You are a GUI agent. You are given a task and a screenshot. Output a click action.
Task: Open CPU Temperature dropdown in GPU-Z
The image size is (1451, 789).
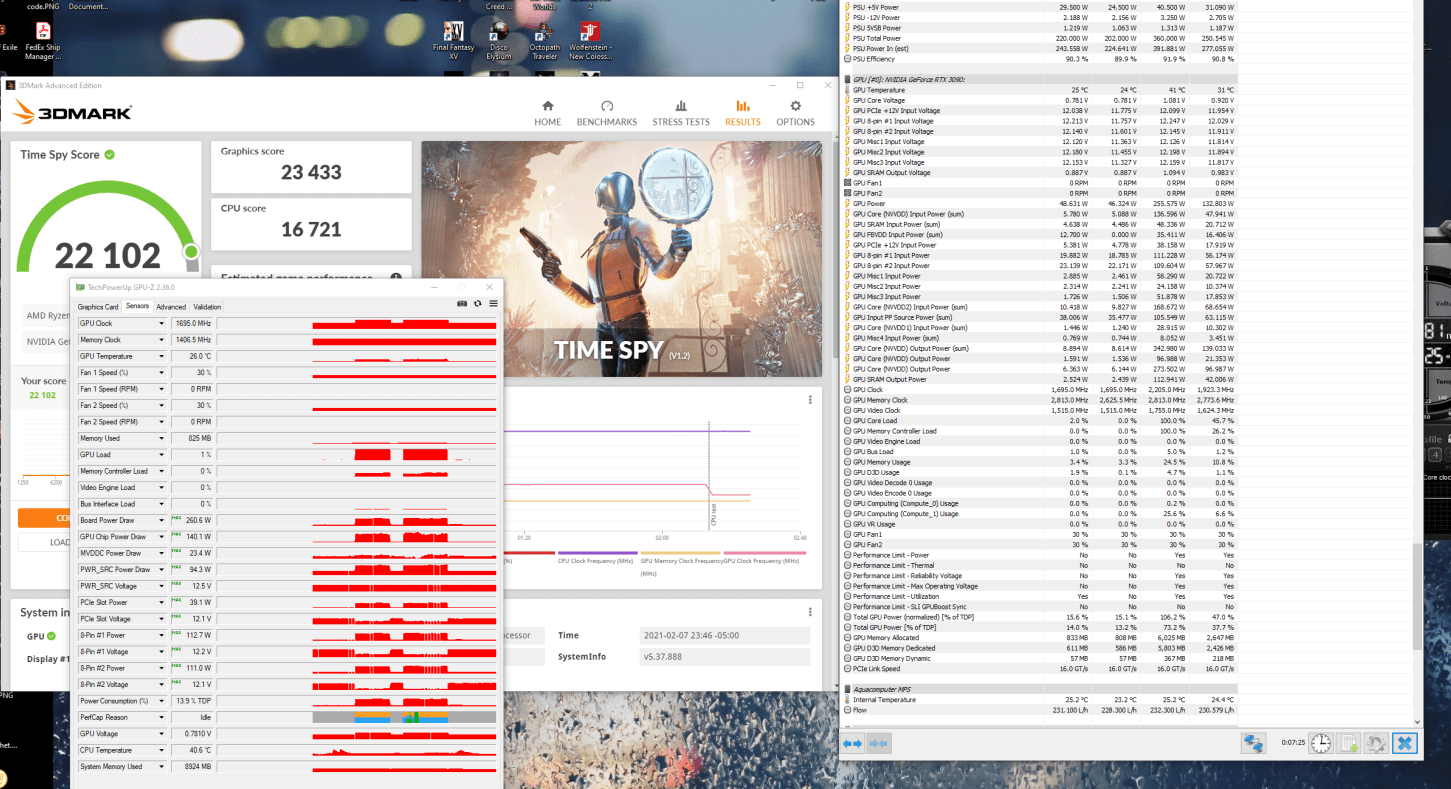[x=161, y=750]
